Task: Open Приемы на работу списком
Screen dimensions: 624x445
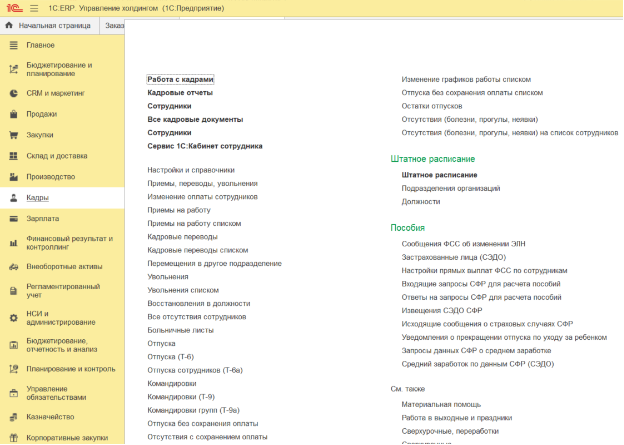Action: pos(194,224)
